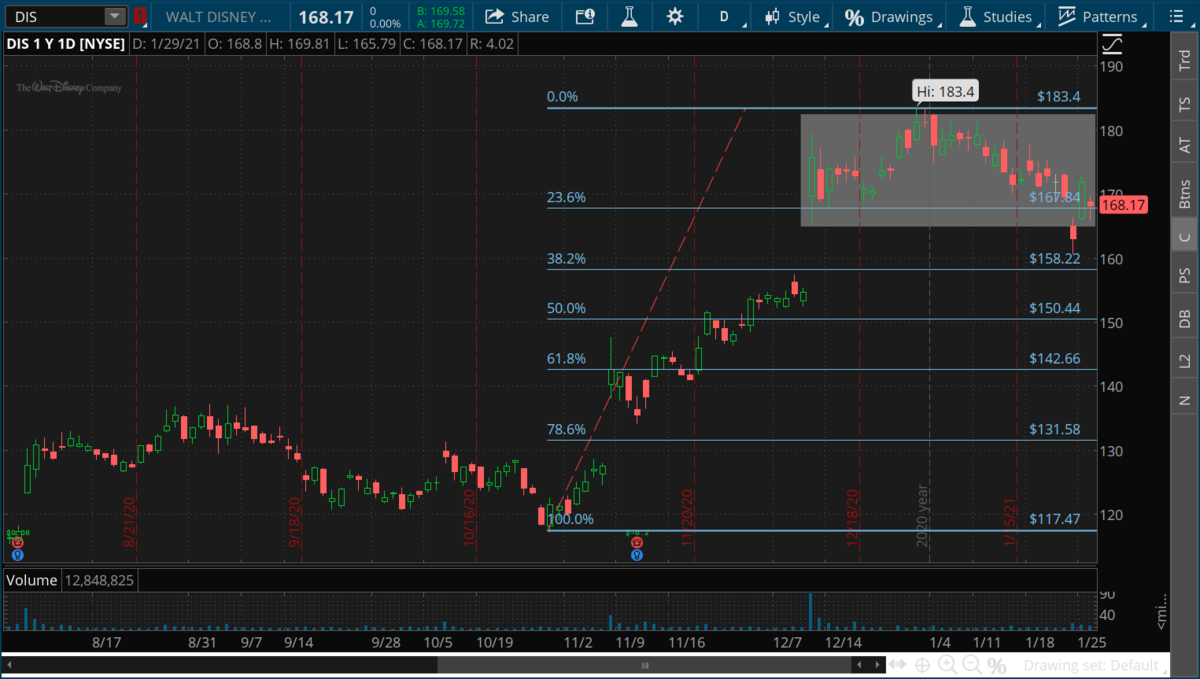Click the 11/20/20 expiration date marker
Screen dimensions: 1200x679
click(688, 517)
